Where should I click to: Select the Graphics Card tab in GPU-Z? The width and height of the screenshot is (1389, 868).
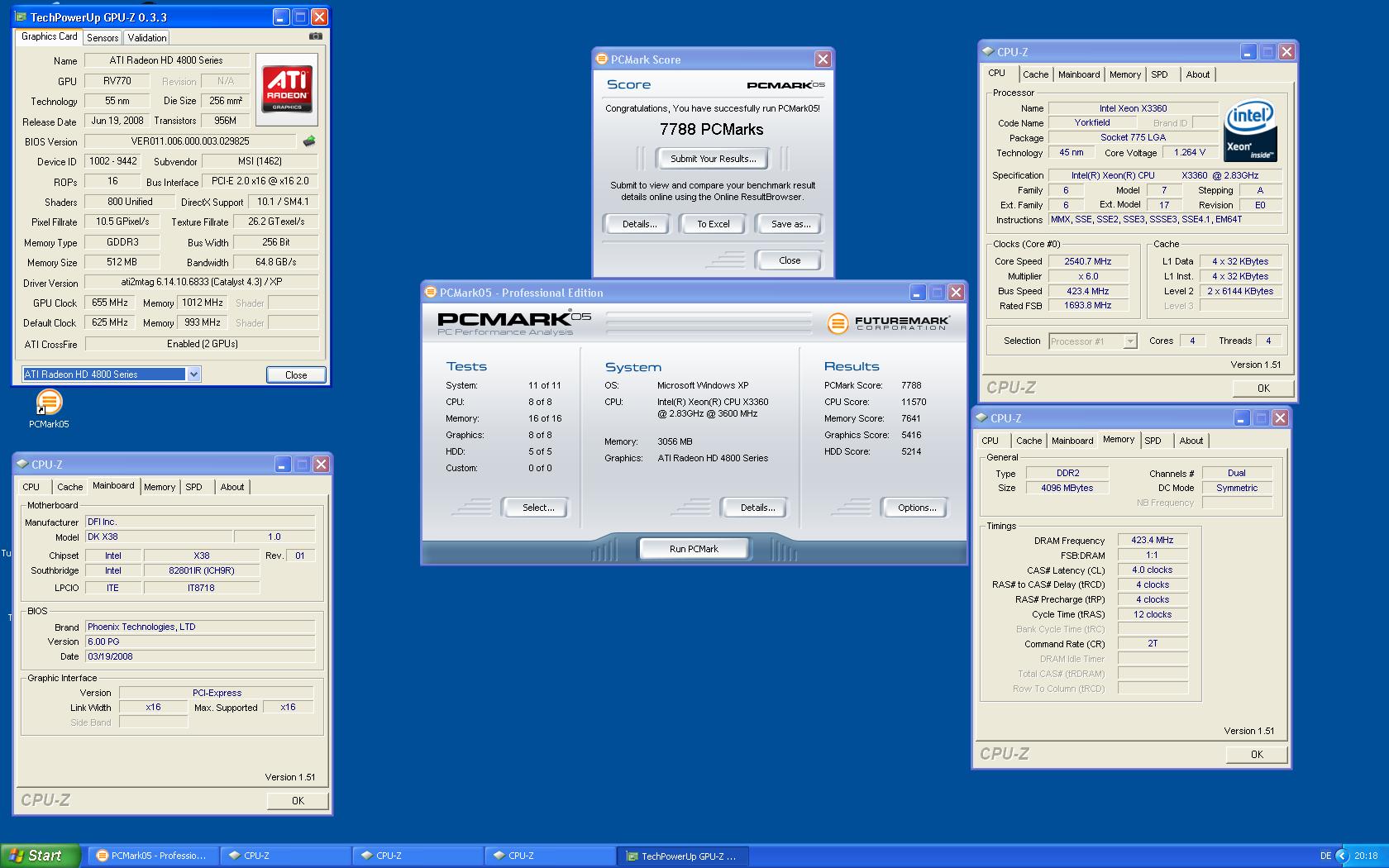point(49,36)
